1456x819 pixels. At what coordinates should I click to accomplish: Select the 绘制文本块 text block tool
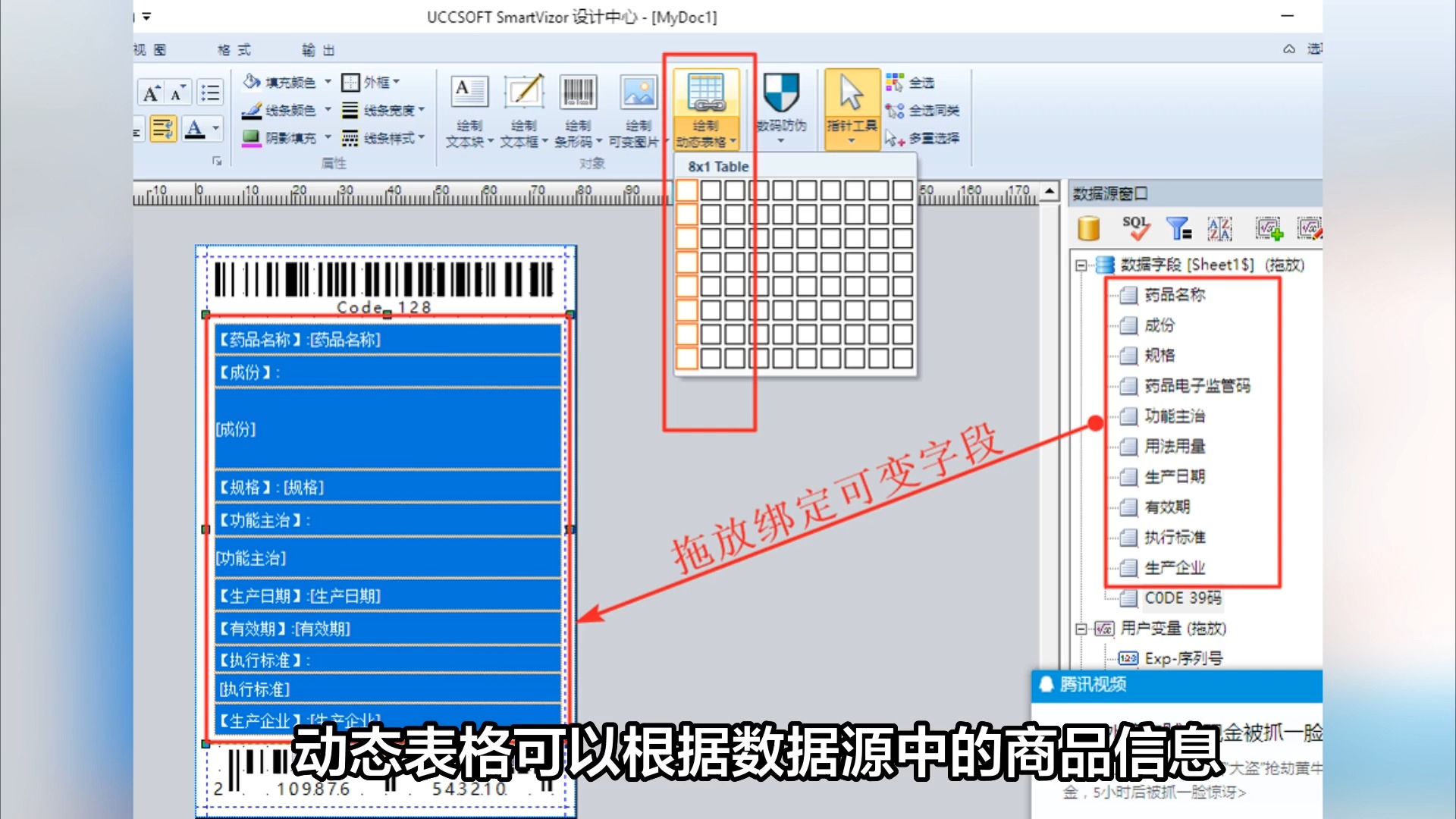tap(469, 111)
